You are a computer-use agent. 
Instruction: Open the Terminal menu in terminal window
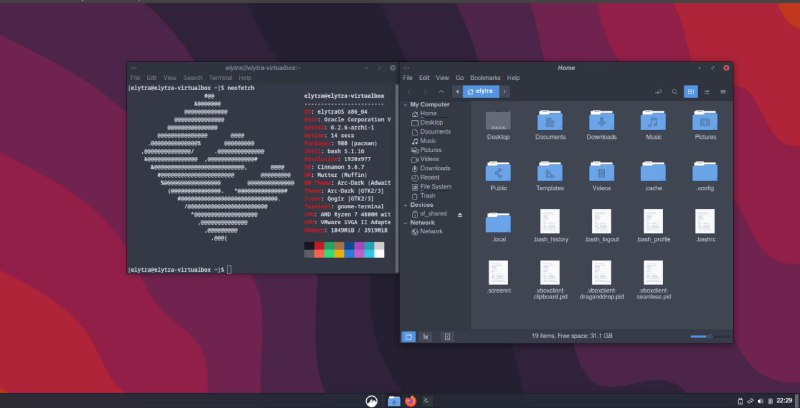pos(220,78)
